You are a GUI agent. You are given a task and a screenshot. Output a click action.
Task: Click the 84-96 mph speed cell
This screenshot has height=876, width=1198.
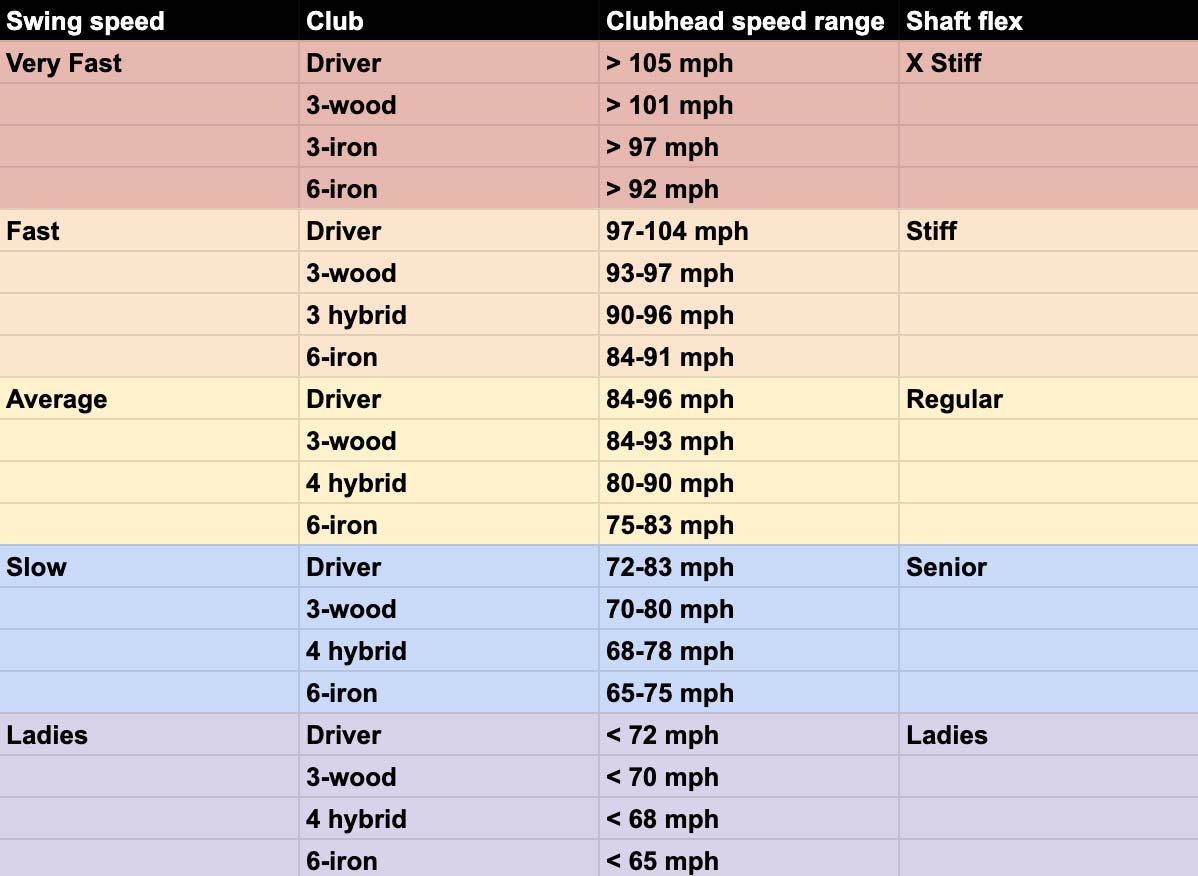pos(669,399)
